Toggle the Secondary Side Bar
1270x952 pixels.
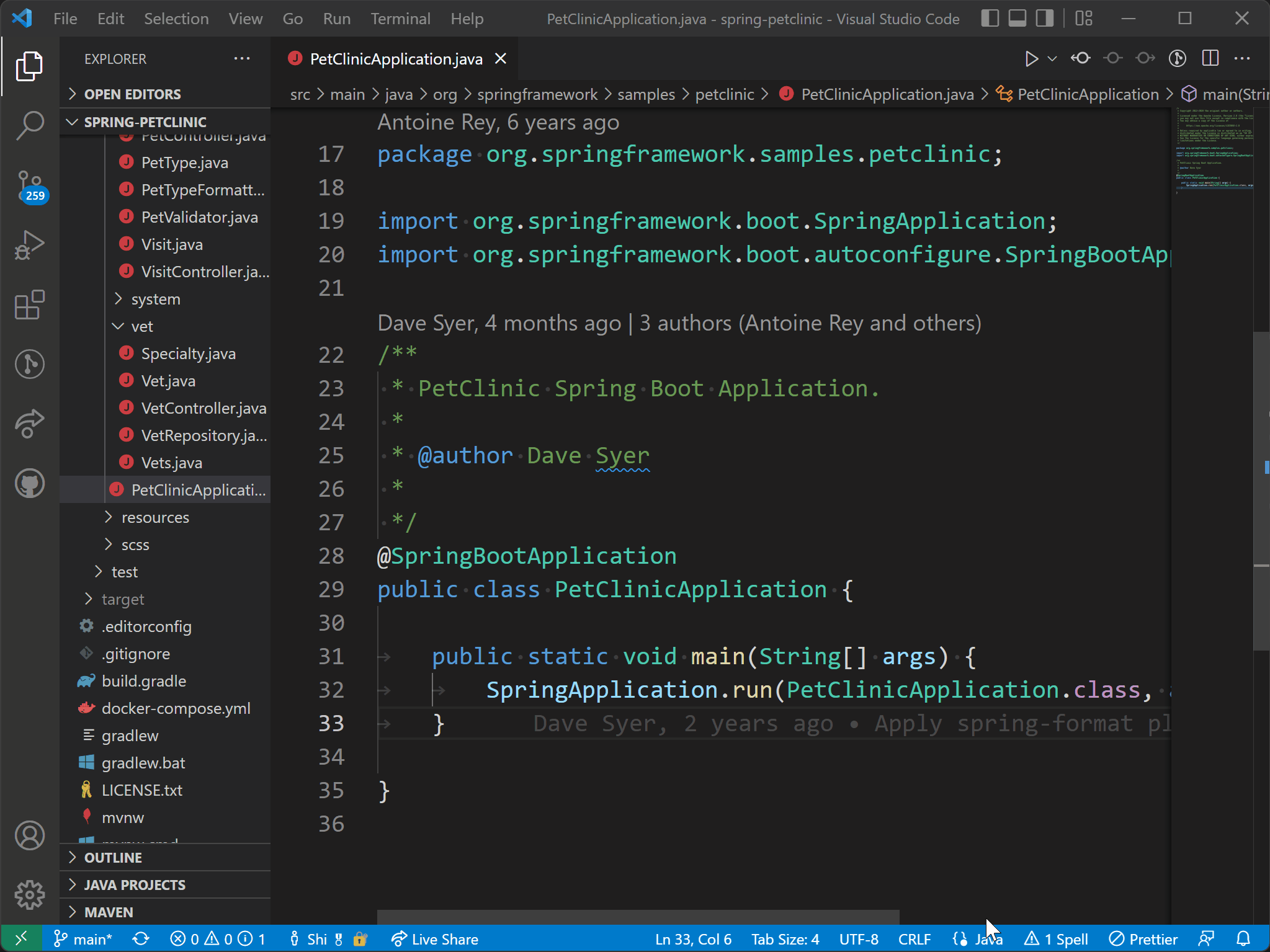click(1045, 18)
